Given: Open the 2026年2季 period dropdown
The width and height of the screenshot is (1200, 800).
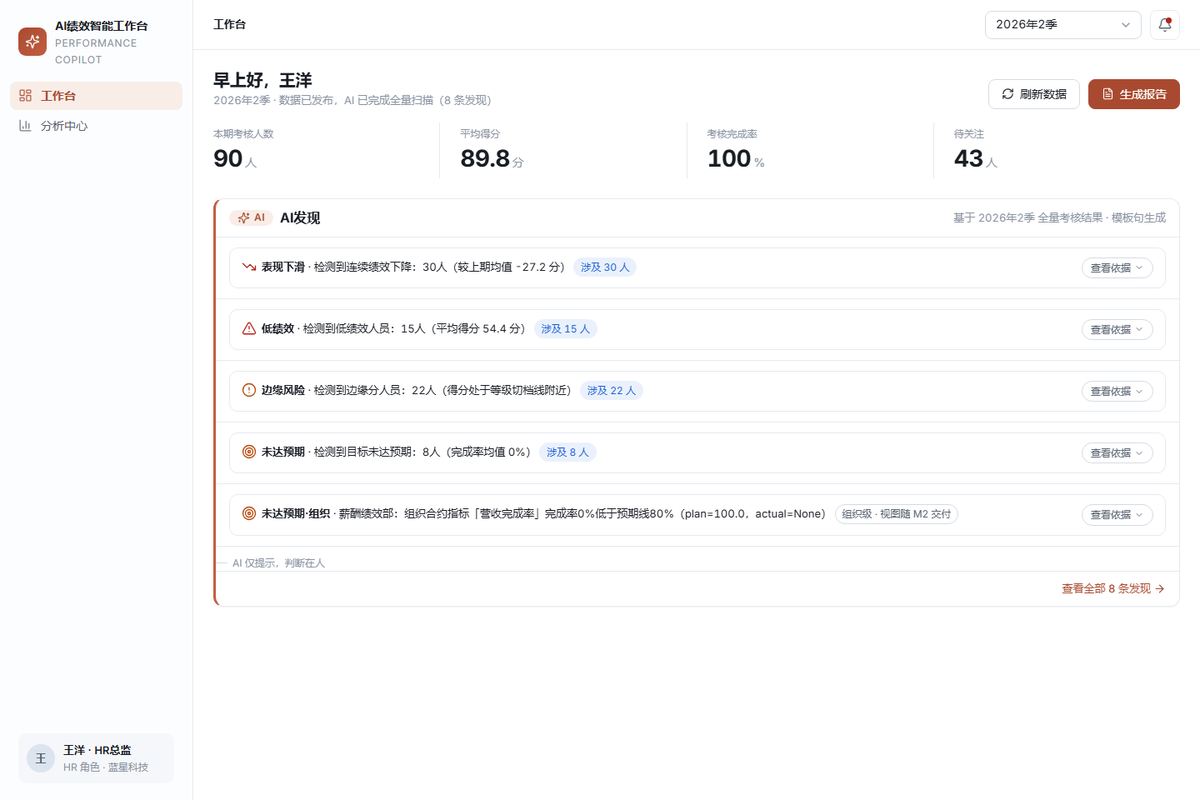Looking at the screenshot, I should 1063,24.
